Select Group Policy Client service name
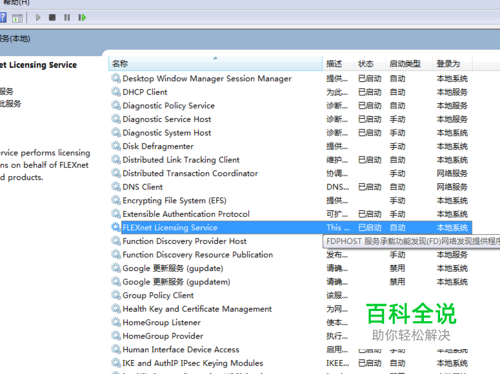Screen dimensions: 500x374 [x=158, y=295]
